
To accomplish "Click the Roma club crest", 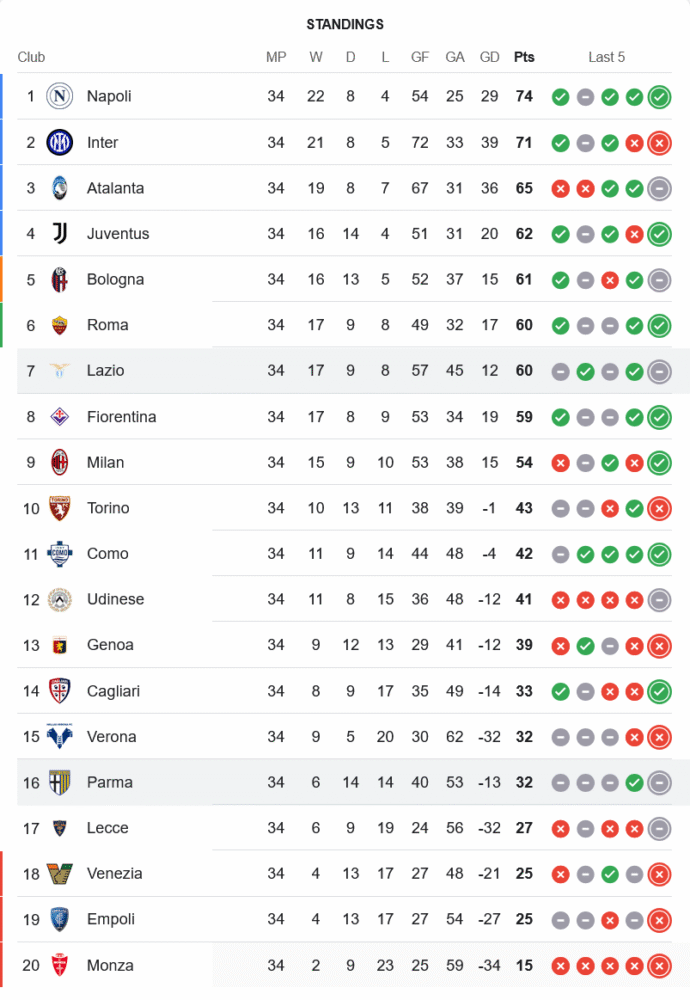I will pyautogui.click(x=60, y=325).
